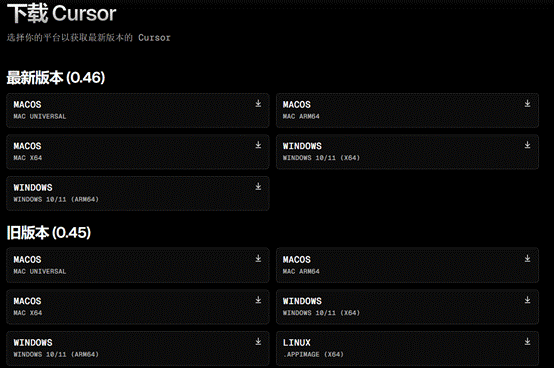Open old version MACOS Mac X64 card

[x=138, y=307]
